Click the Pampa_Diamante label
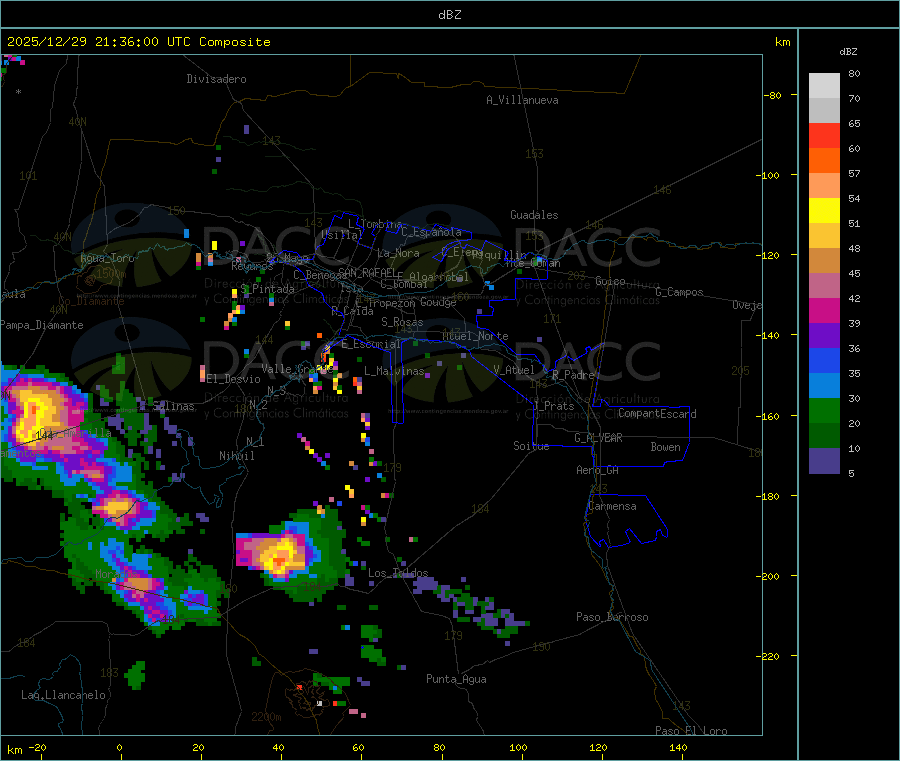The width and height of the screenshot is (900, 761). tap(42, 325)
